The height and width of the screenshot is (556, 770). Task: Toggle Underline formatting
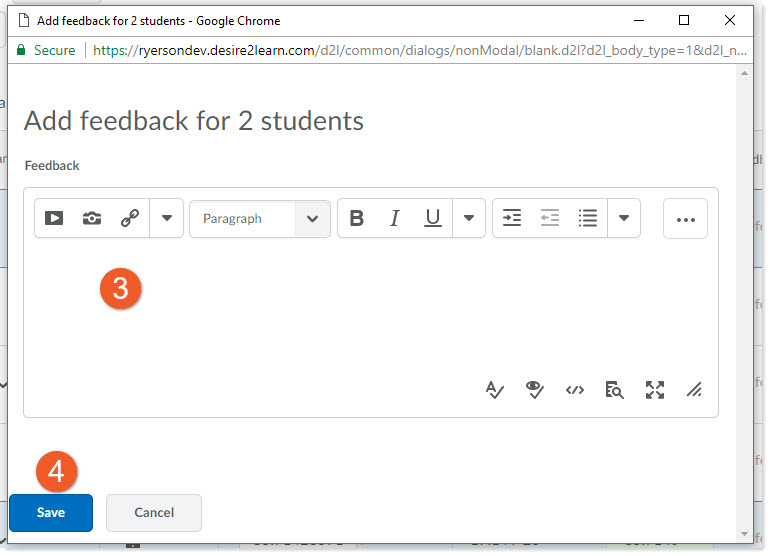432,218
